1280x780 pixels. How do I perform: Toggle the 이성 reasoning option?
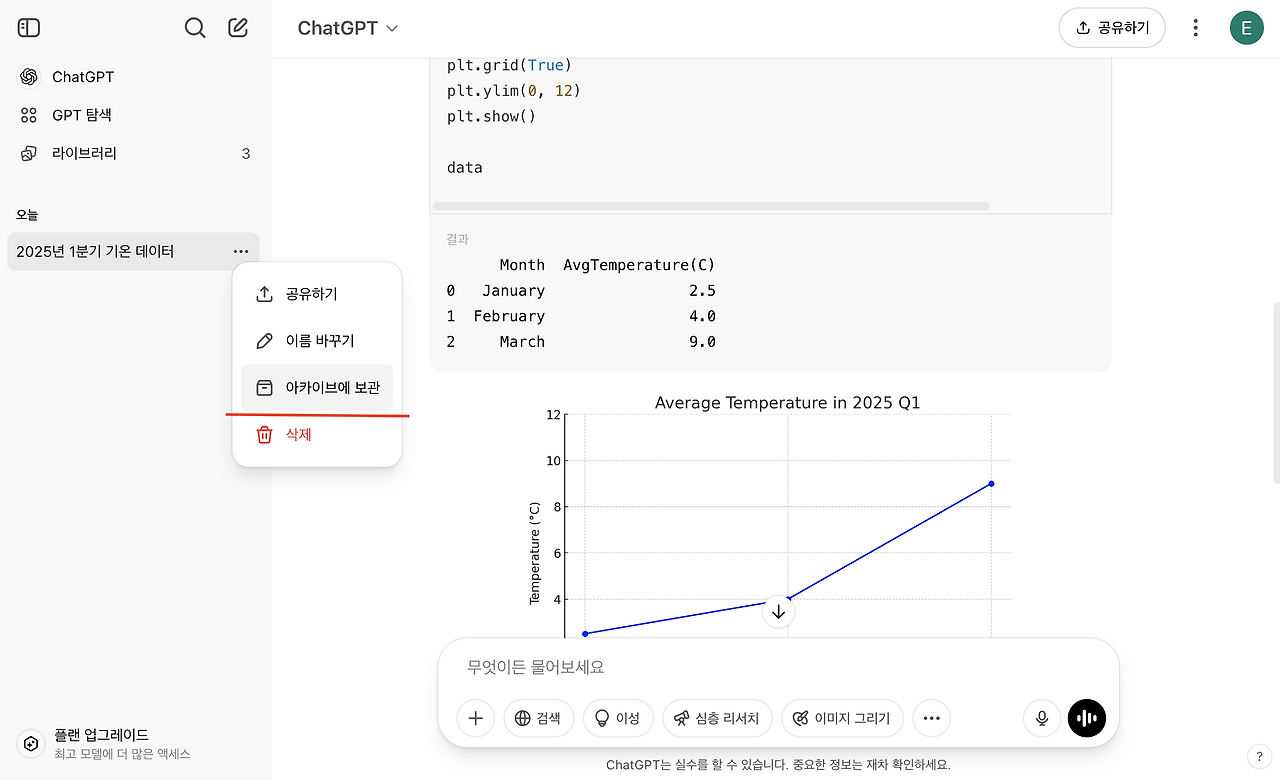(x=618, y=718)
